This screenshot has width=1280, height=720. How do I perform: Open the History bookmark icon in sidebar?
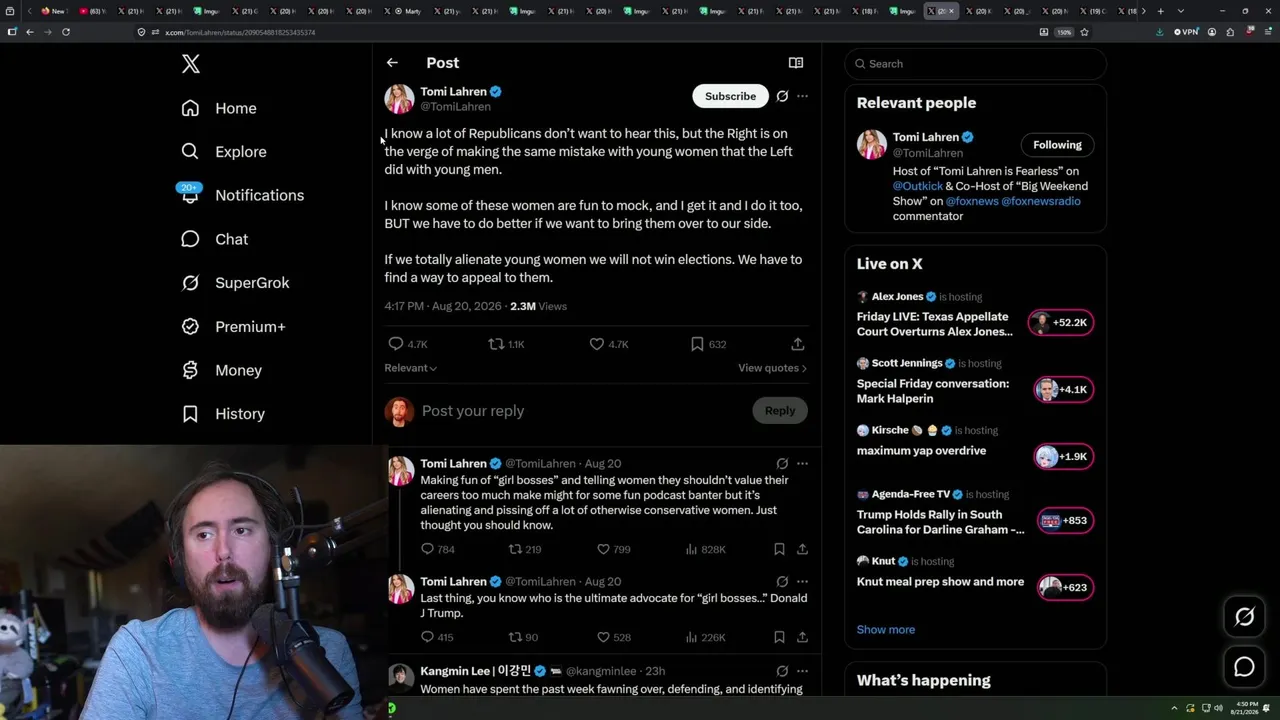point(190,414)
